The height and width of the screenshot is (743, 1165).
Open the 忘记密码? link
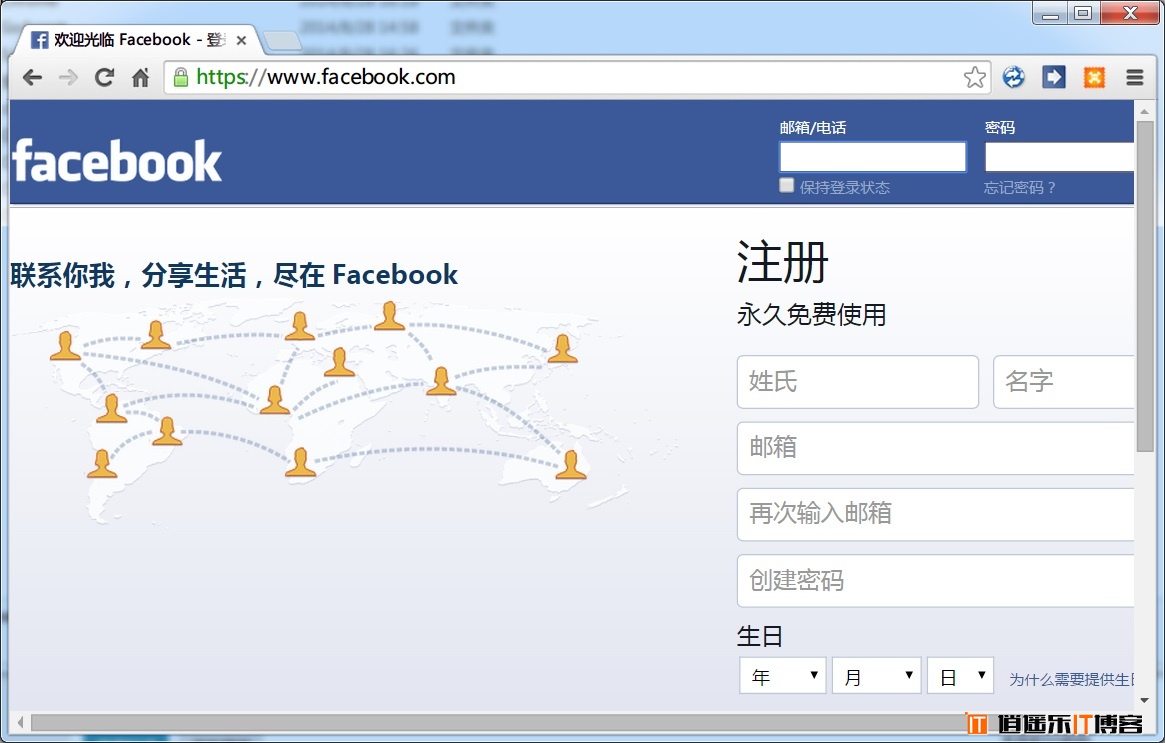(x=1019, y=187)
